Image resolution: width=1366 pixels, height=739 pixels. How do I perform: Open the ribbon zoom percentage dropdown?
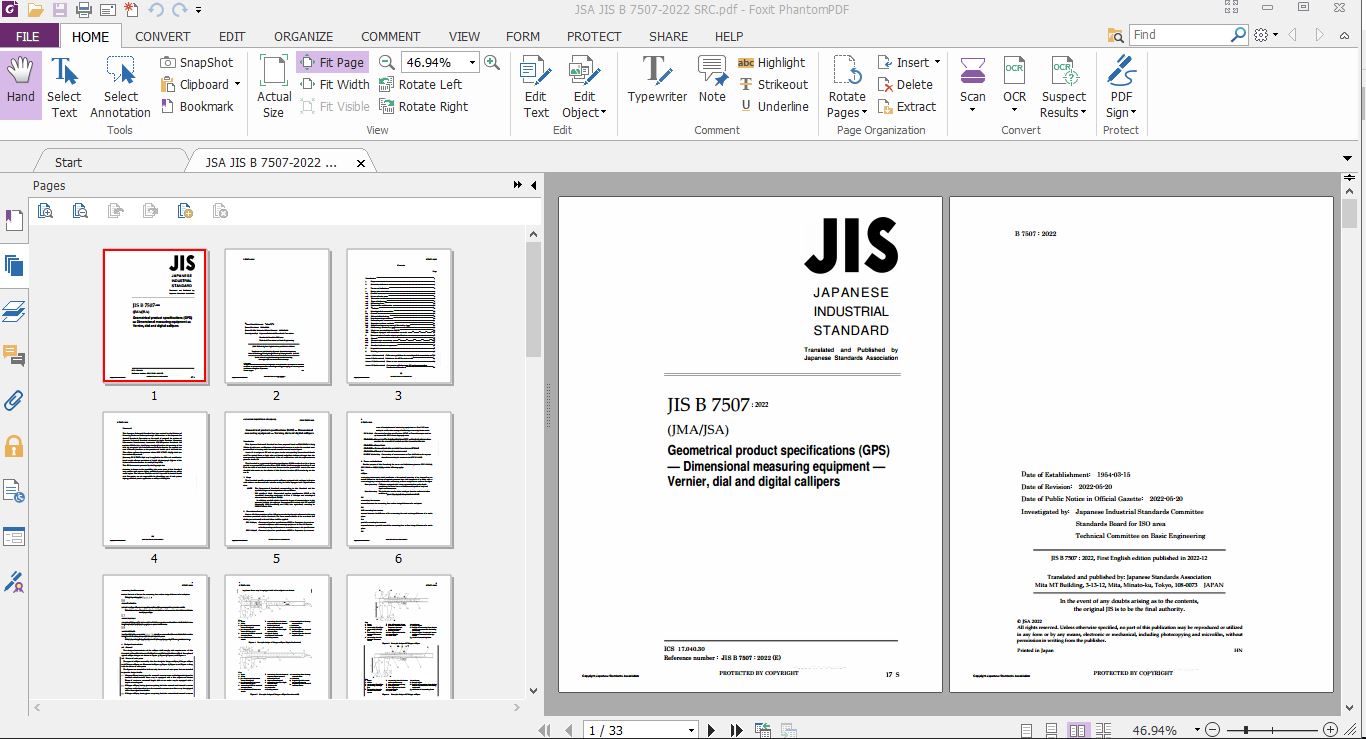[x=472, y=62]
